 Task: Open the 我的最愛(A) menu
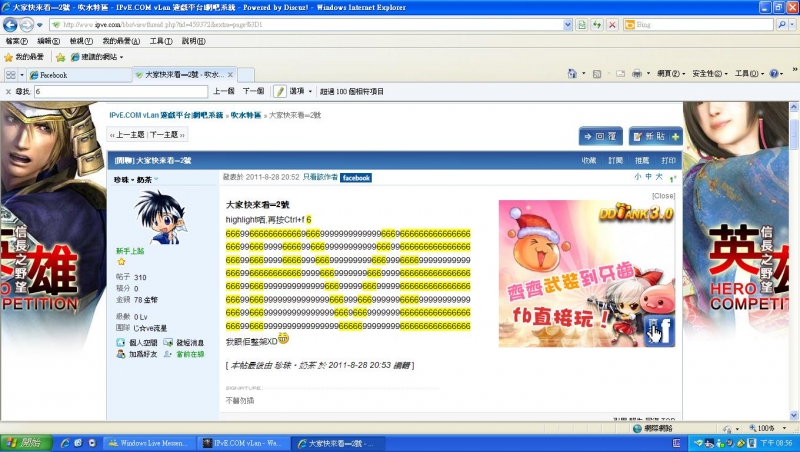coord(121,41)
